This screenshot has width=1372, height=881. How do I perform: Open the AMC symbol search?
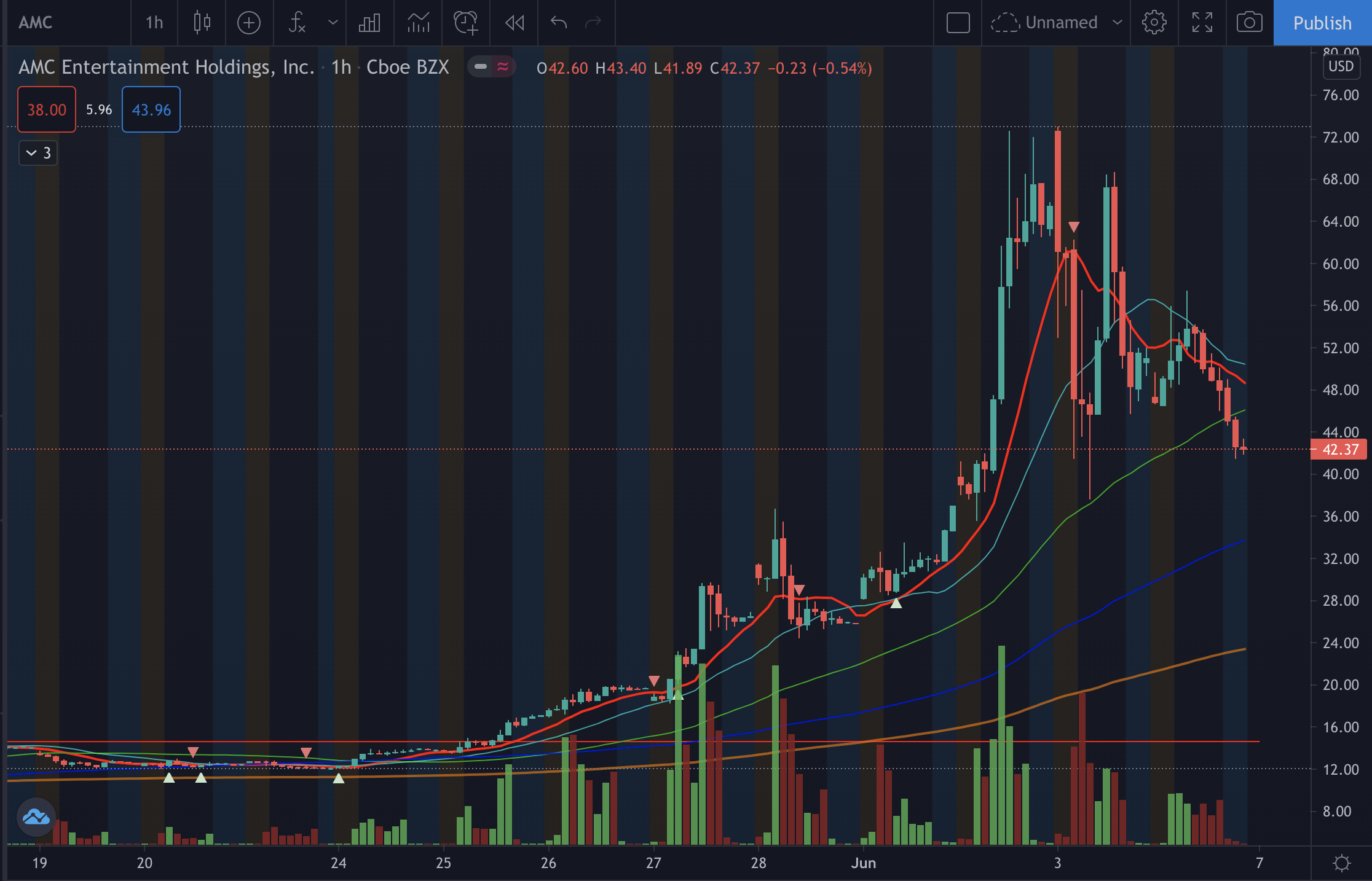click(68, 23)
